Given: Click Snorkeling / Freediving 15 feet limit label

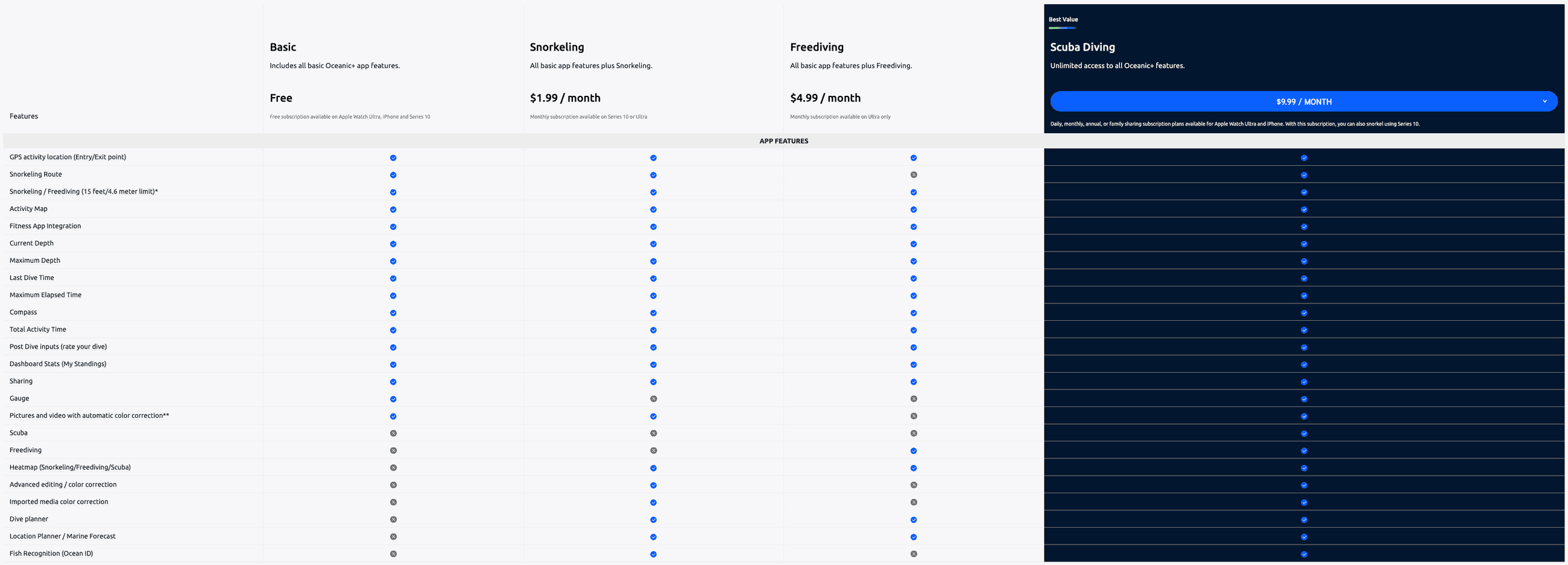Looking at the screenshot, I should coord(83,191).
